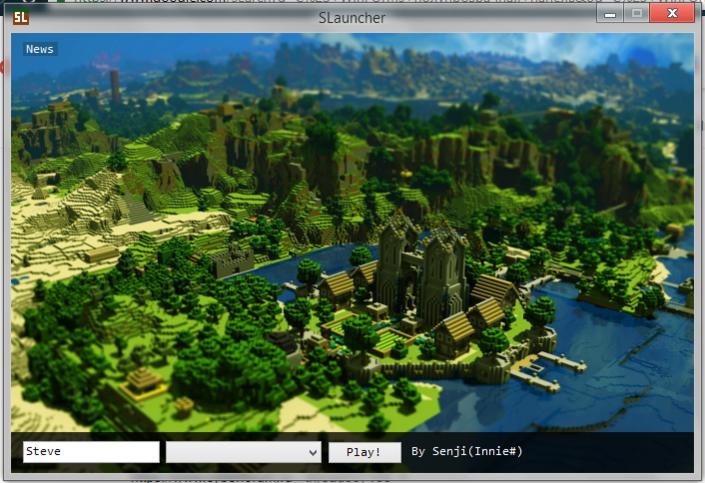Click the SLauncher title bar text
Image resolution: width=705 pixels, height=483 pixels.
tap(352, 18)
